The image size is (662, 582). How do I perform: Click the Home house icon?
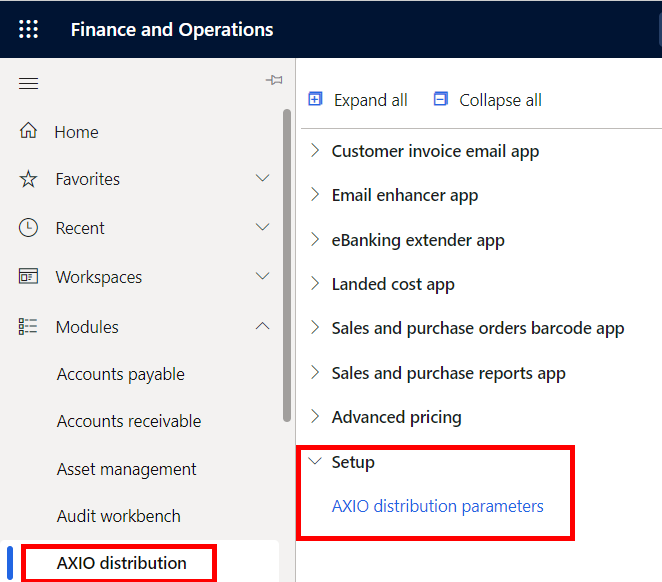(x=28, y=130)
